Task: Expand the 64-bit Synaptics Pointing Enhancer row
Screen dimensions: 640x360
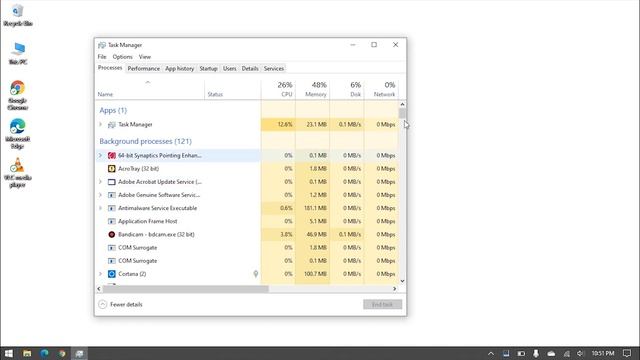Action: click(x=100, y=156)
